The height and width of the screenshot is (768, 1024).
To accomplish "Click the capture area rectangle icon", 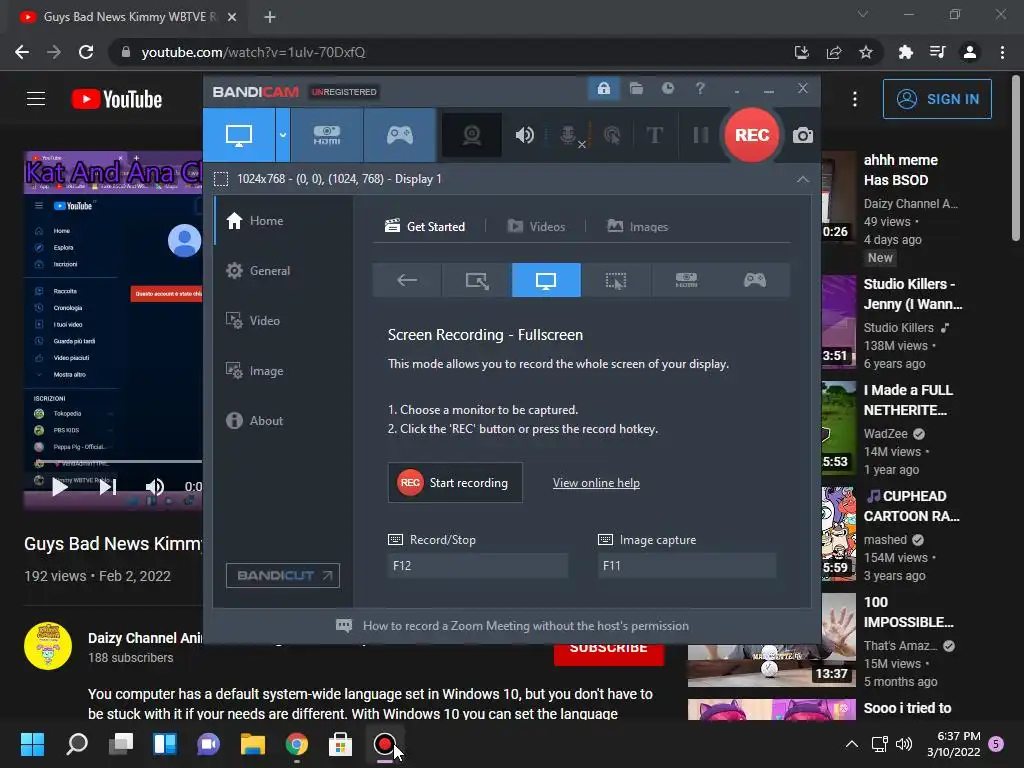I will pyautogui.click(x=221, y=179).
